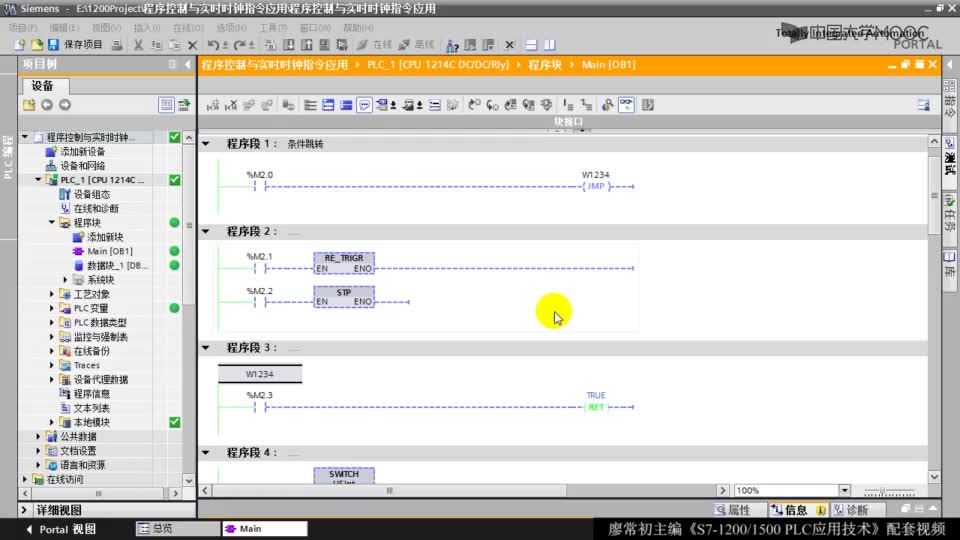This screenshot has height=540, width=960.
Task: Click the Go offline 离线 button
Action: tap(416, 45)
